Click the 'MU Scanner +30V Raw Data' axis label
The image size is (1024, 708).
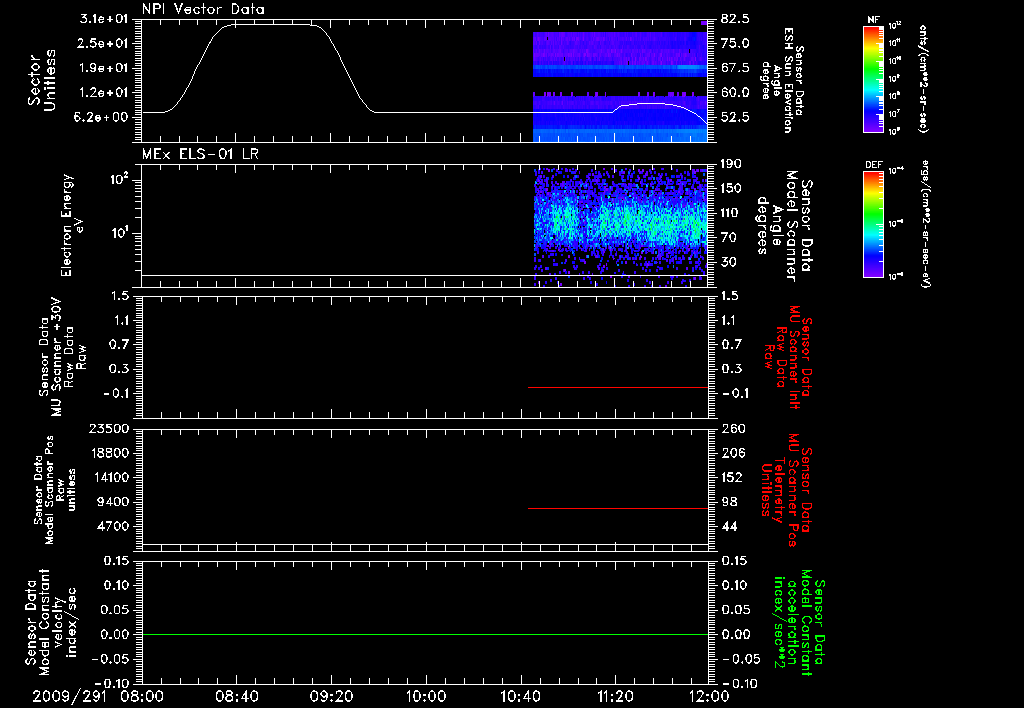pyautogui.click(x=62, y=358)
